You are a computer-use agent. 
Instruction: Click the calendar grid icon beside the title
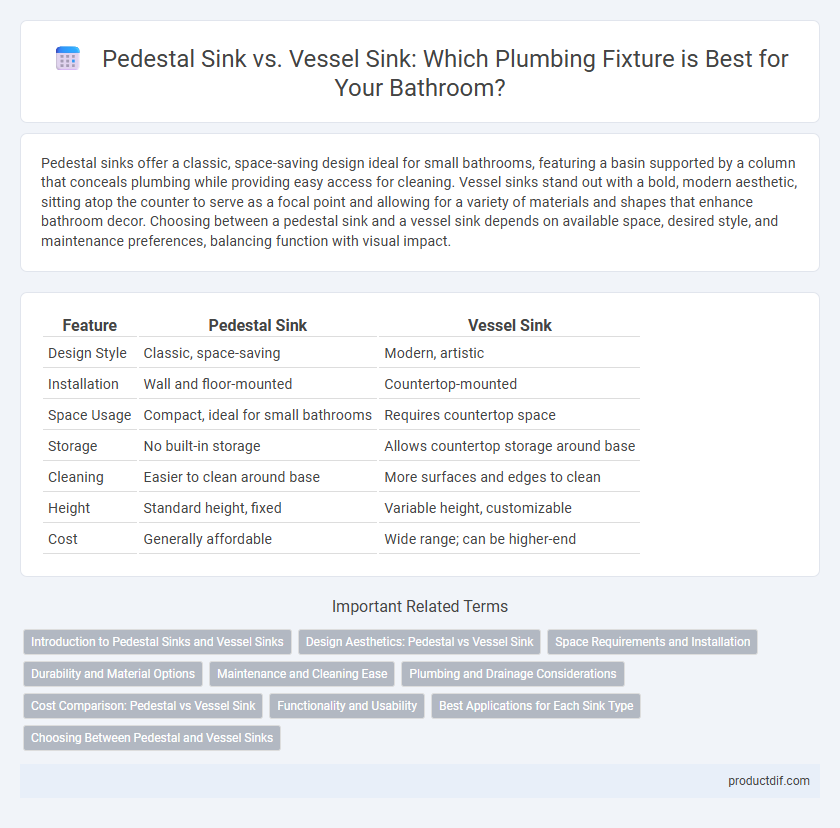tap(68, 58)
